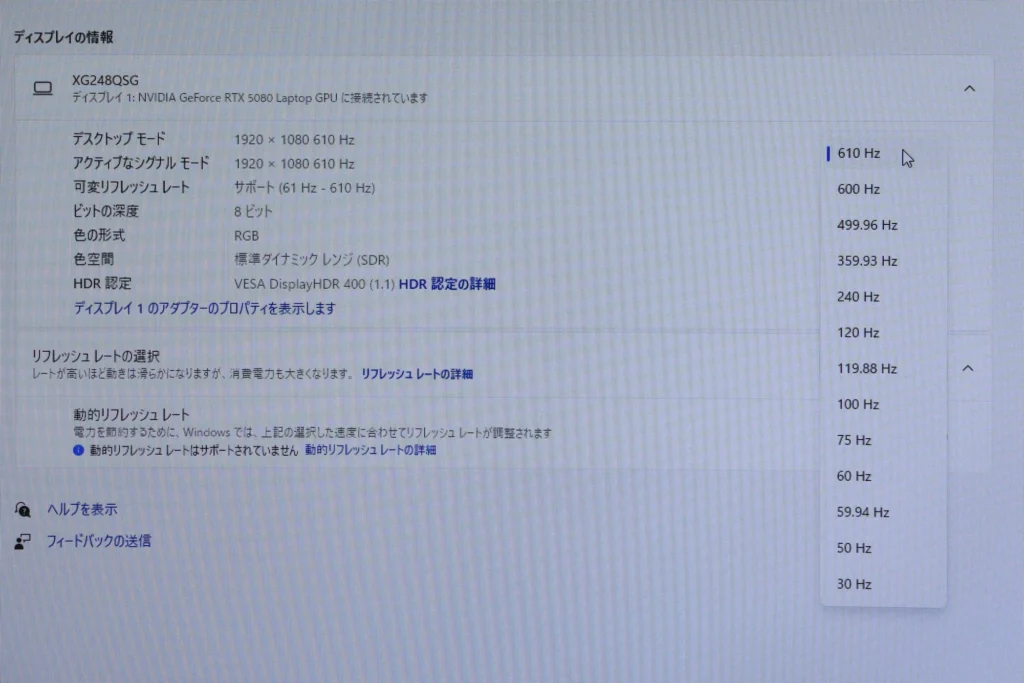Click the help icon next to ヘルプを表示
The height and width of the screenshot is (683, 1024).
coord(23,509)
